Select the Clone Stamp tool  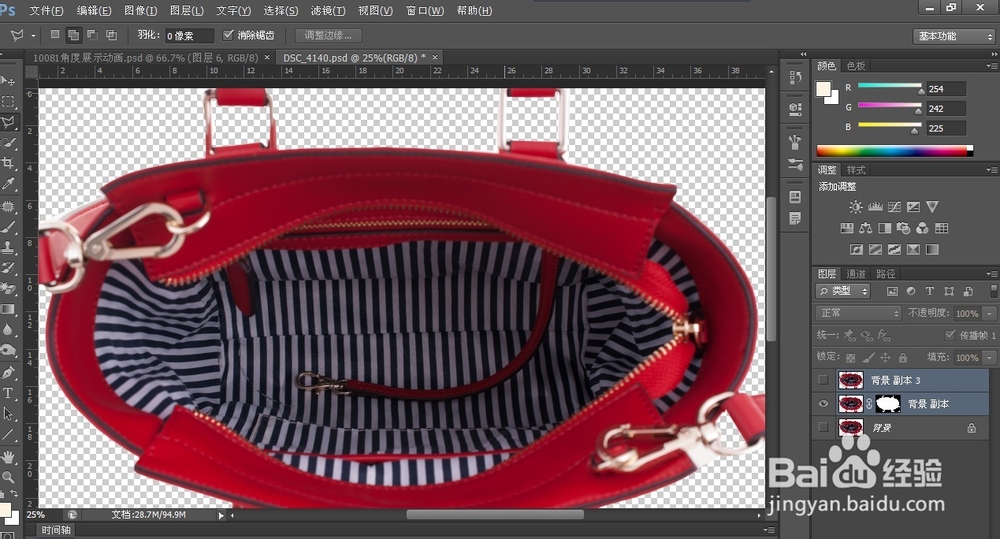click(x=8, y=247)
